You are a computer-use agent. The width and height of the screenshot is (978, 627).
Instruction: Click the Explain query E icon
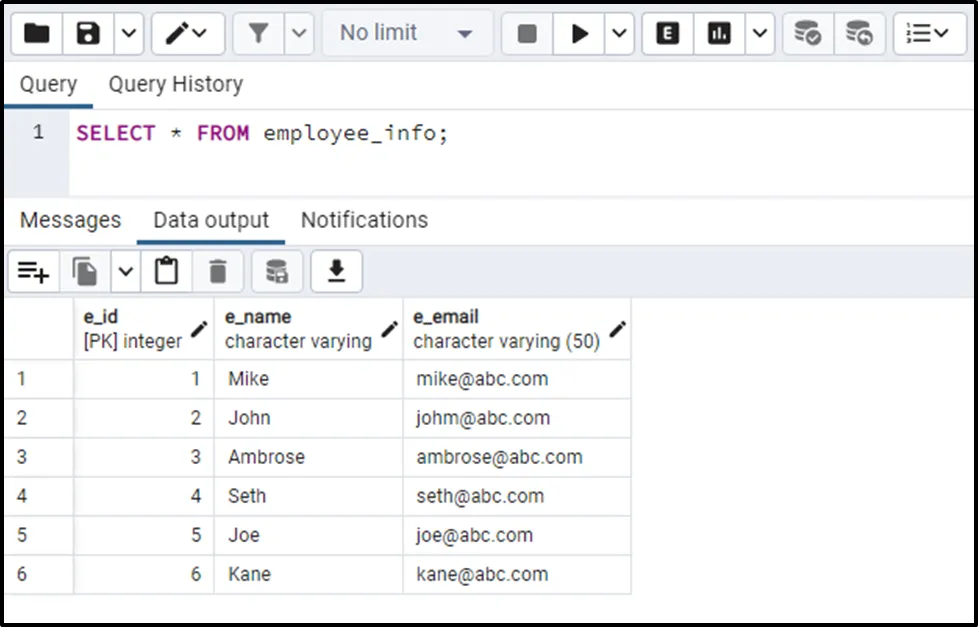pyautogui.click(x=667, y=34)
